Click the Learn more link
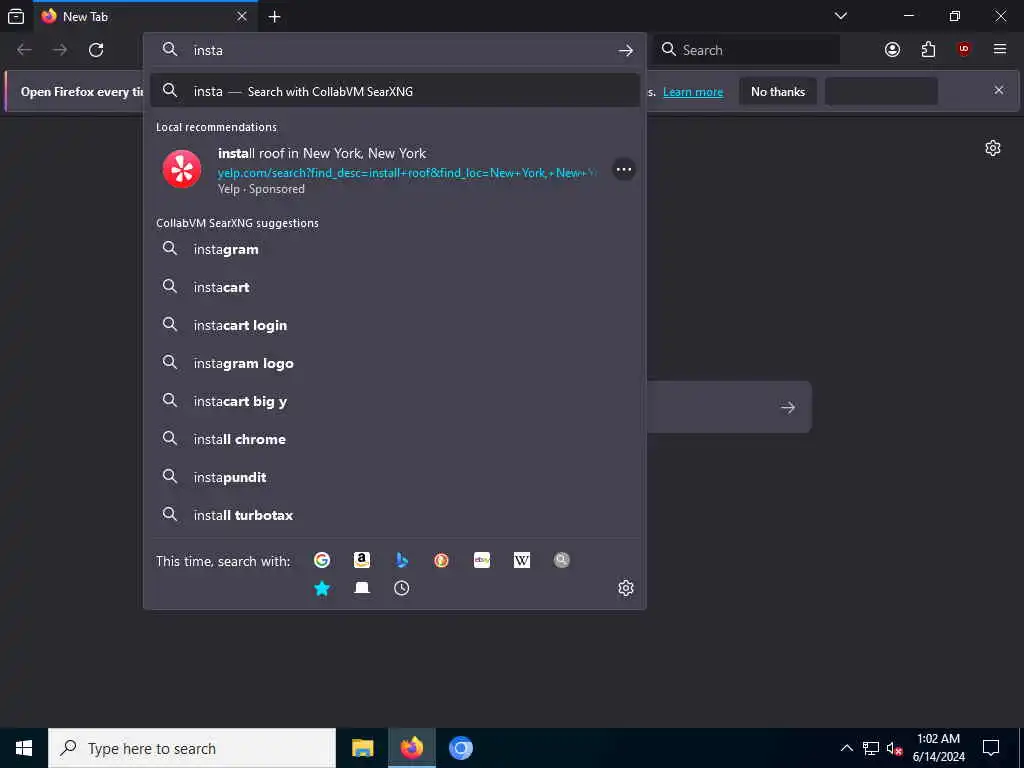 coord(693,91)
